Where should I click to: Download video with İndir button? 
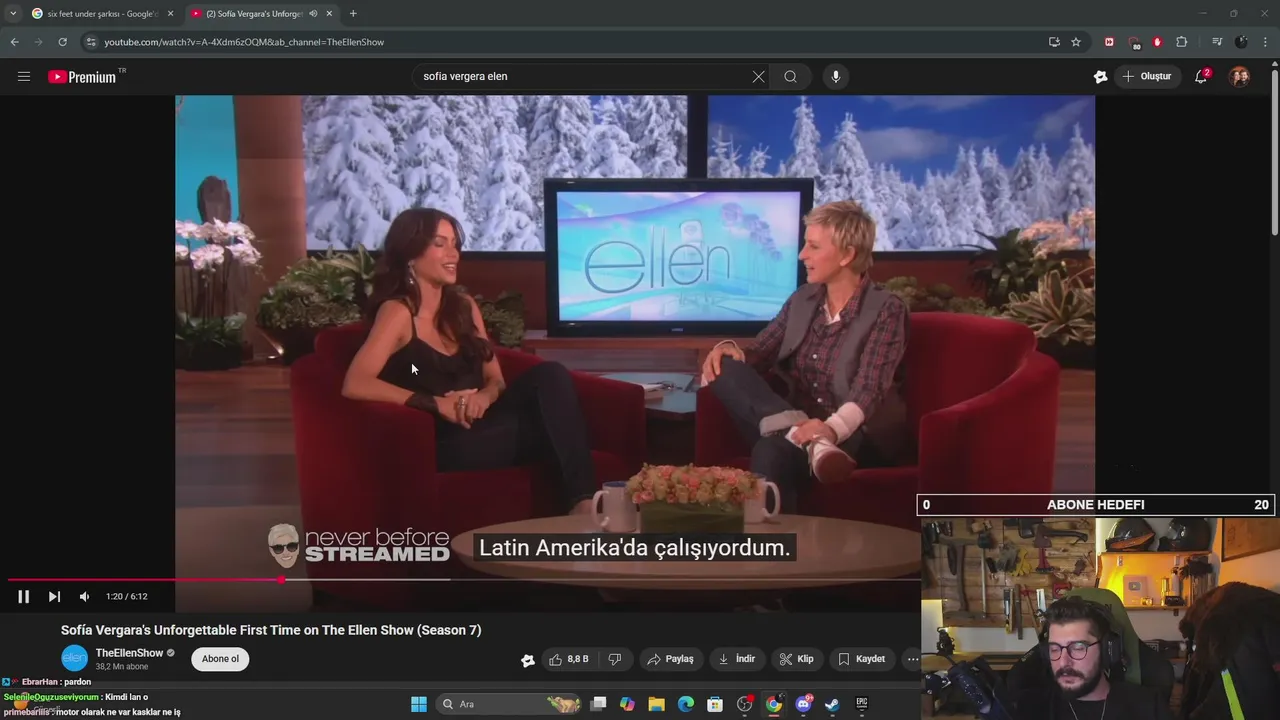737,659
